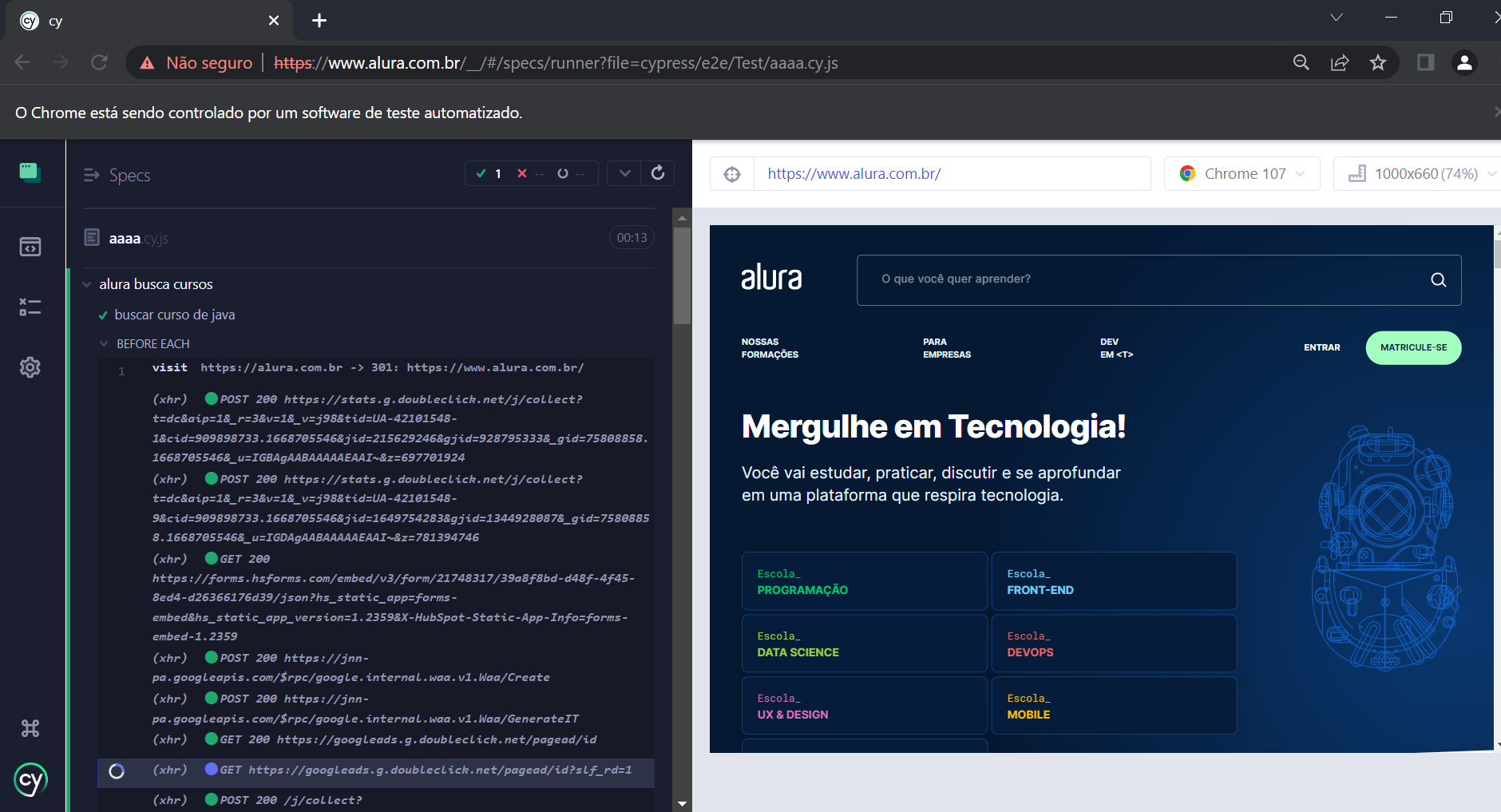The height and width of the screenshot is (812, 1501).
Task: Rerun all tests with the reload icon
Action: tap(658, 173)
